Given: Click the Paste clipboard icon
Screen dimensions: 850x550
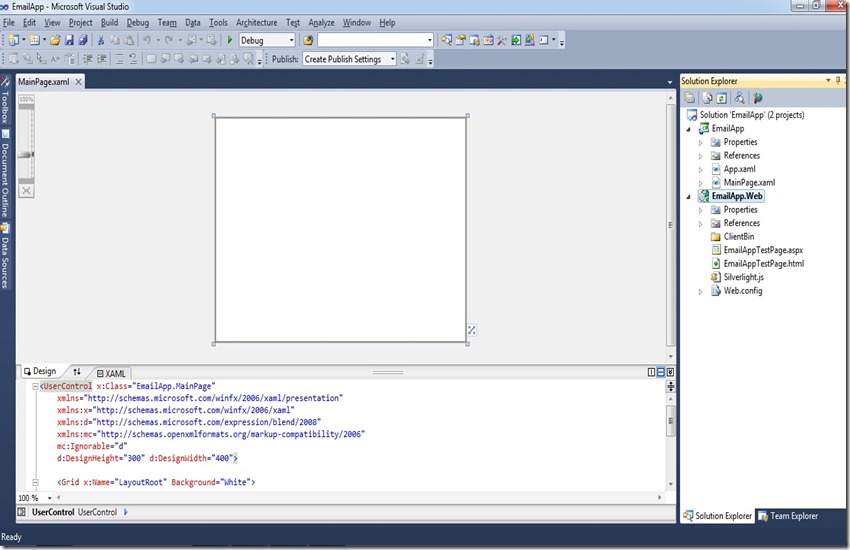Looking at the screenshot, I should coord(129,40).
